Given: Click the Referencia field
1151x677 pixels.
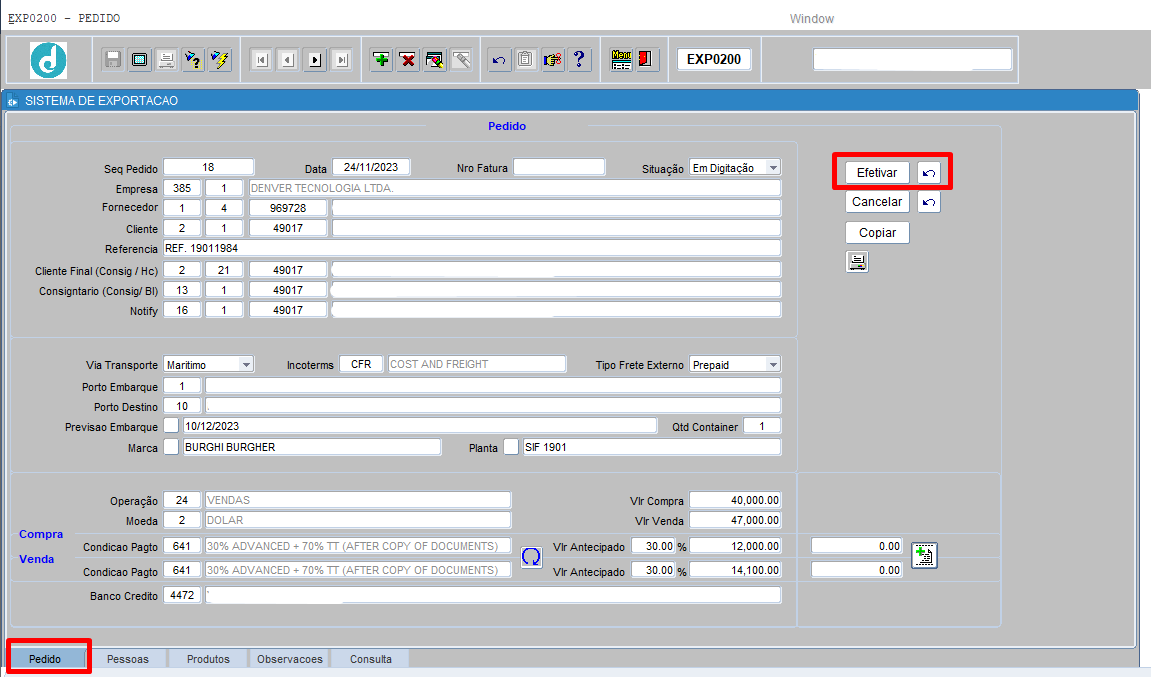Looking at the screenshot, I should click(472, 248).
